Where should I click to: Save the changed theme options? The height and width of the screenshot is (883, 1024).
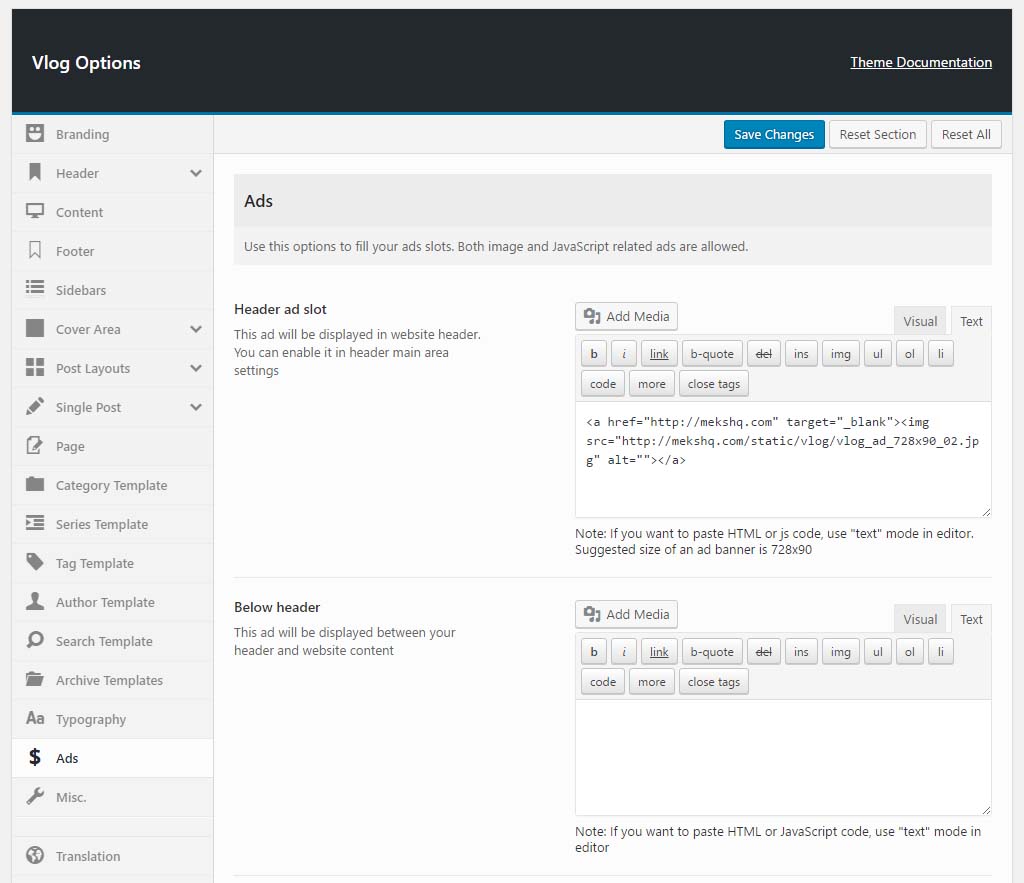pos(774,134)
